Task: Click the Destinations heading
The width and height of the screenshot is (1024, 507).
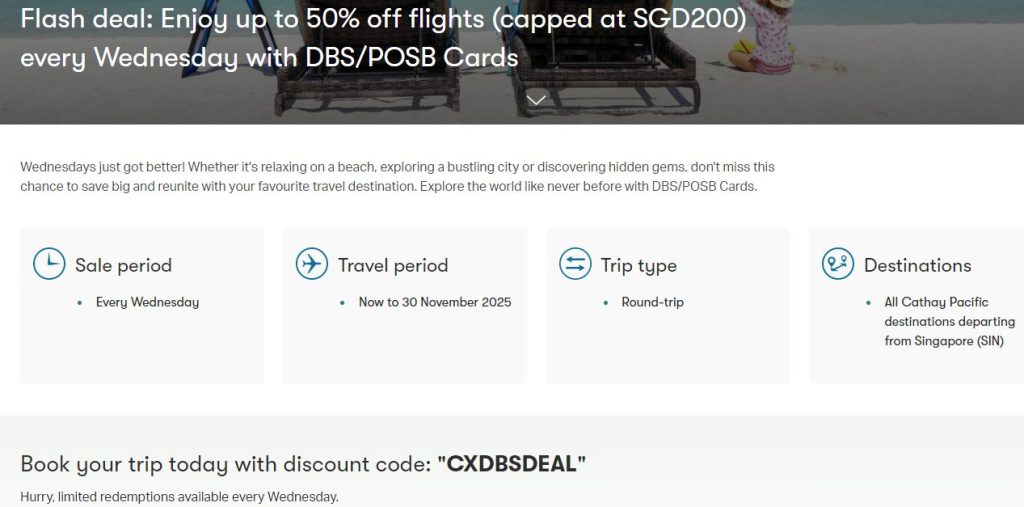Action: coord(917,265)
